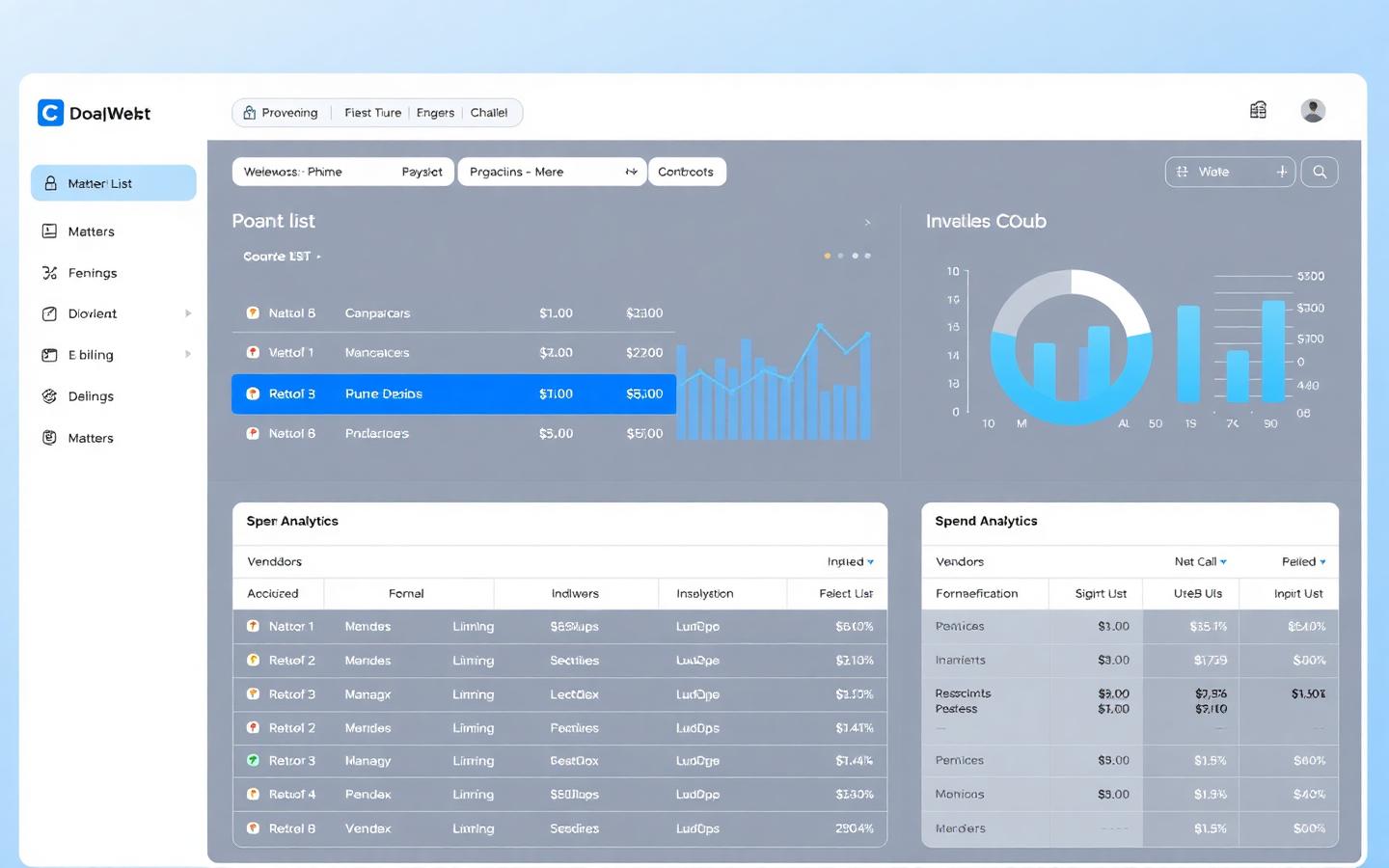Open the Prgaciins - Mere dropdown
Image resolution: width=1389 pixels, height=868 pixels.
click(552, 172)
